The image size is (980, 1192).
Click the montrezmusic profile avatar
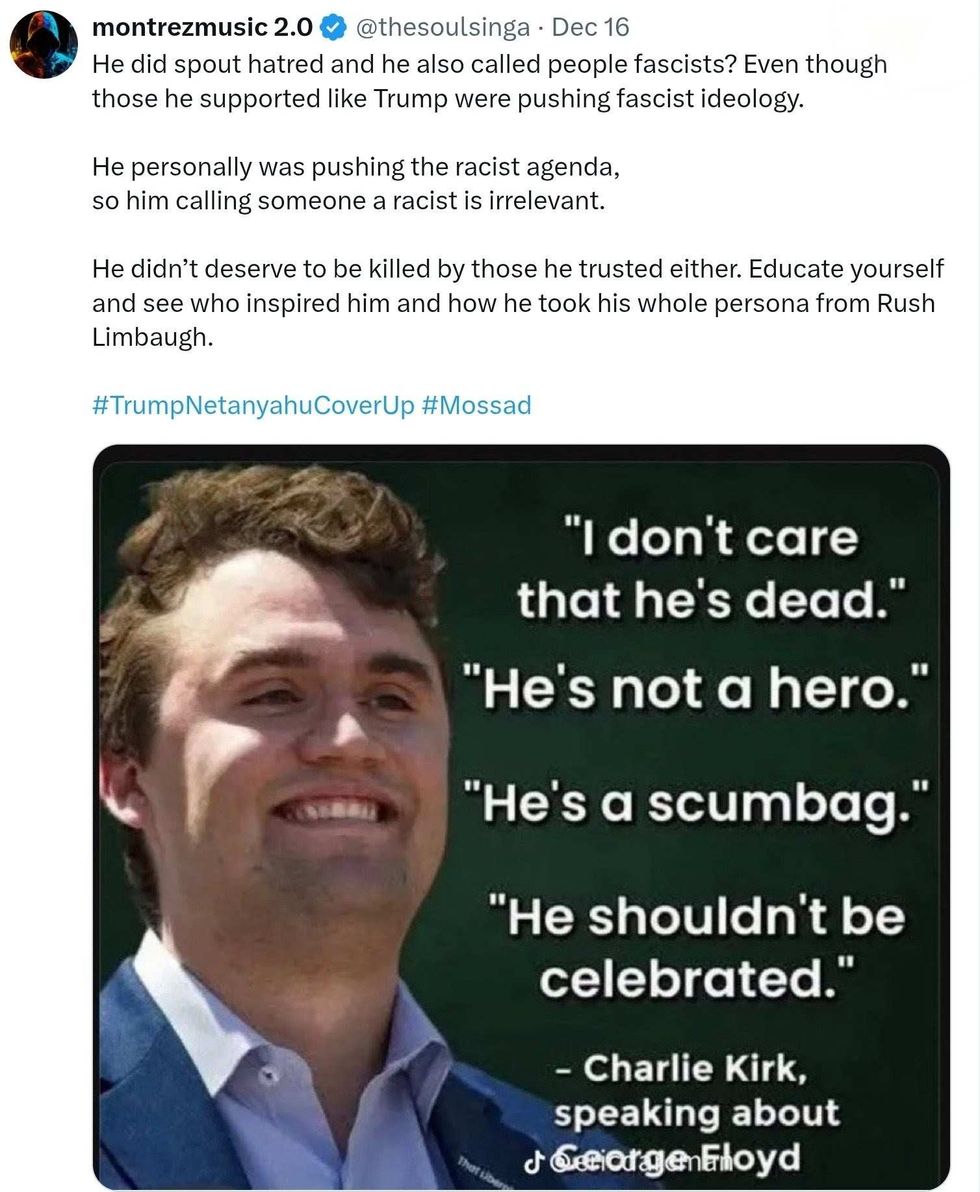click(x=42, y=46)
